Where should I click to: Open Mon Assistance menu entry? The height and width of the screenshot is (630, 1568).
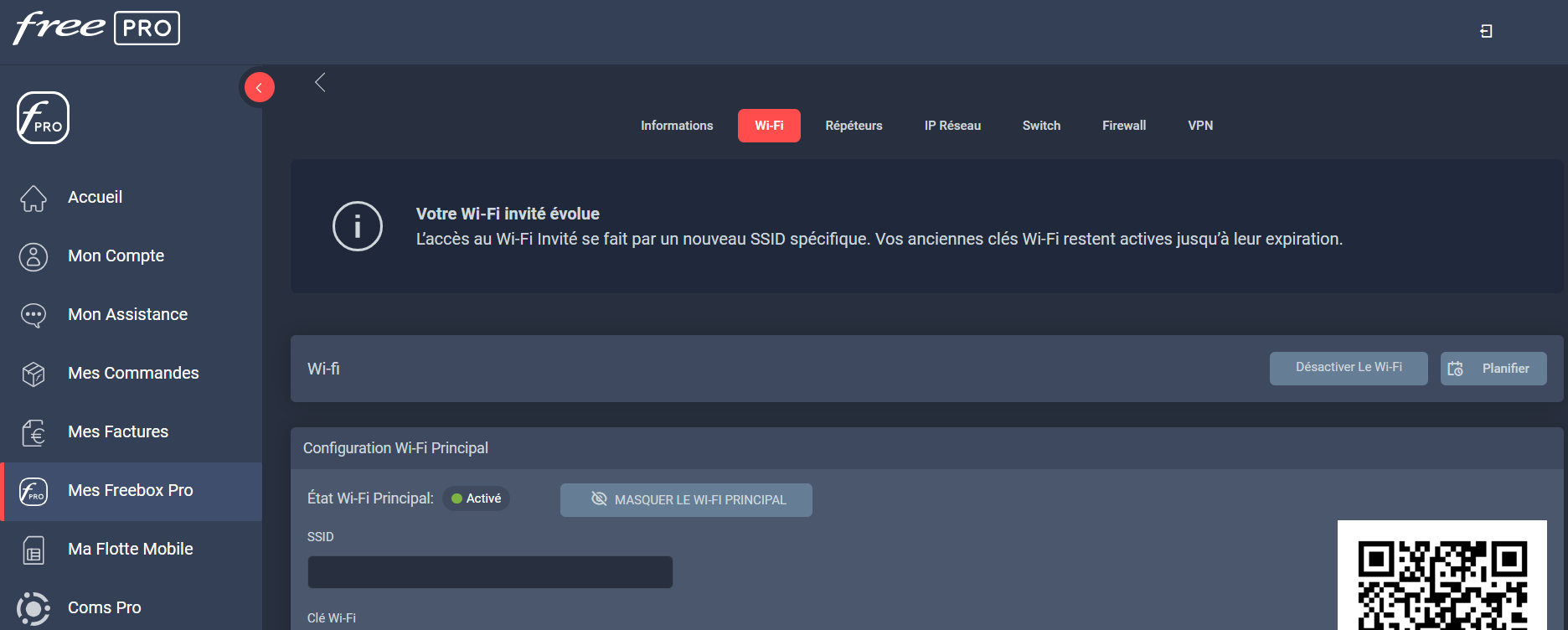click(x=132, y=315)
